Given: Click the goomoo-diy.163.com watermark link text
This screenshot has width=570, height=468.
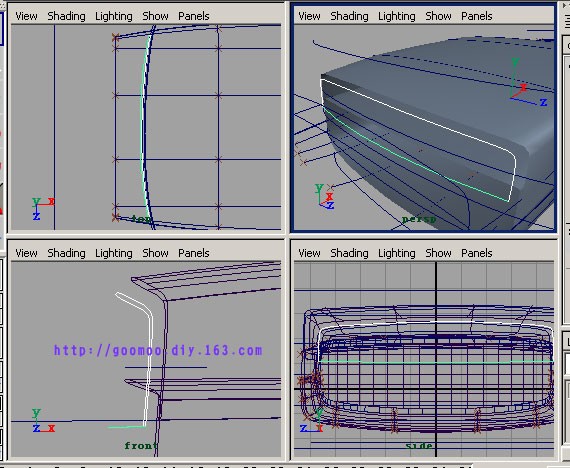Looking at the screenshot, I should coord(158,351).
